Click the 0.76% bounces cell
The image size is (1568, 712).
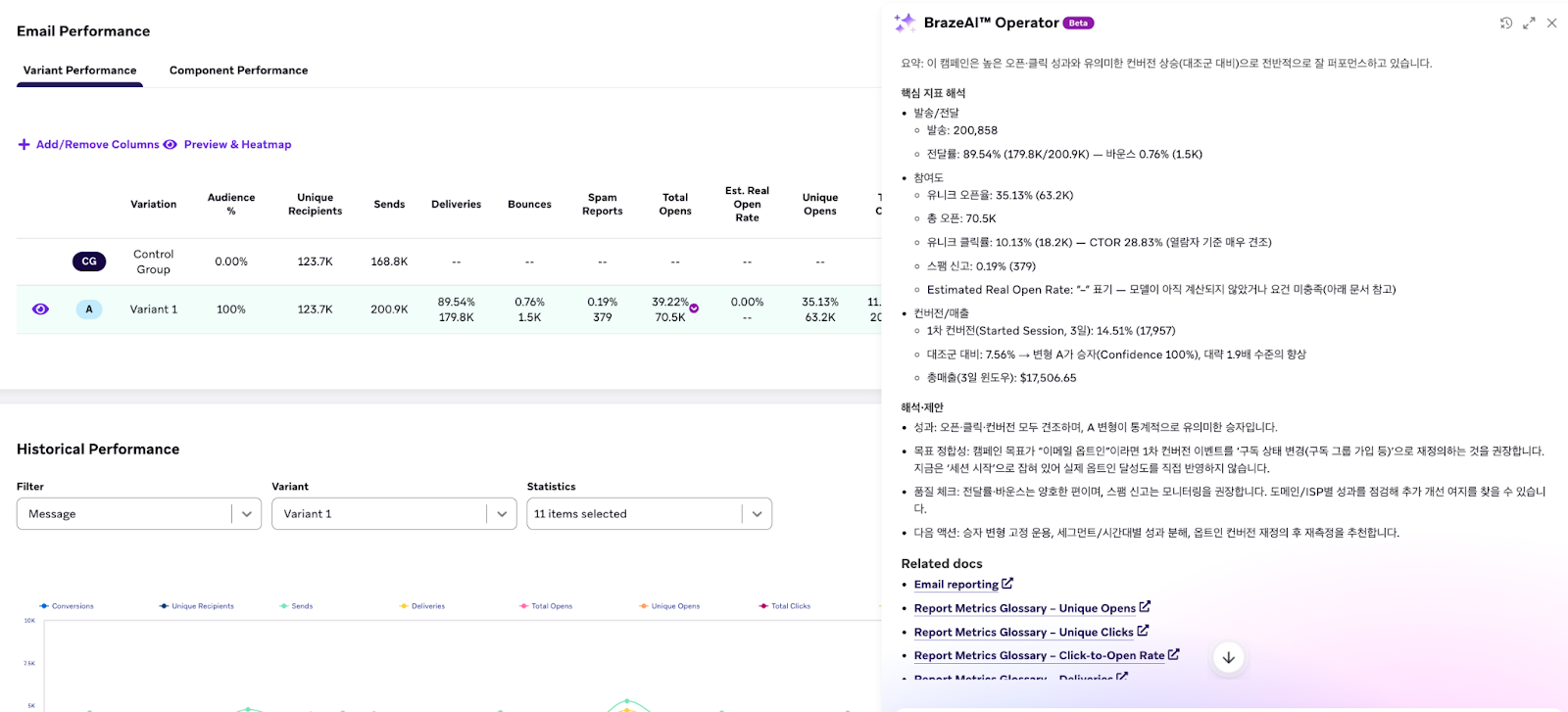tap(529, 309)
